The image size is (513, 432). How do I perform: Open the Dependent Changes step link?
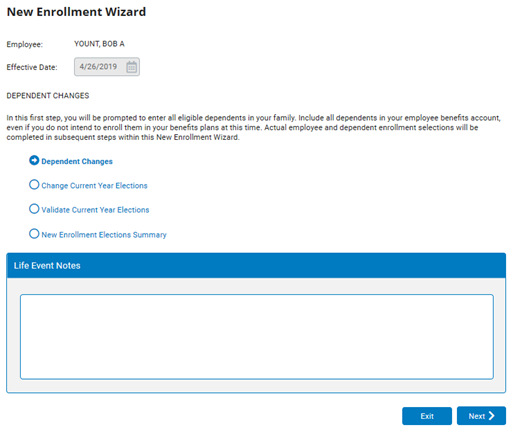(x=77, y=161)
